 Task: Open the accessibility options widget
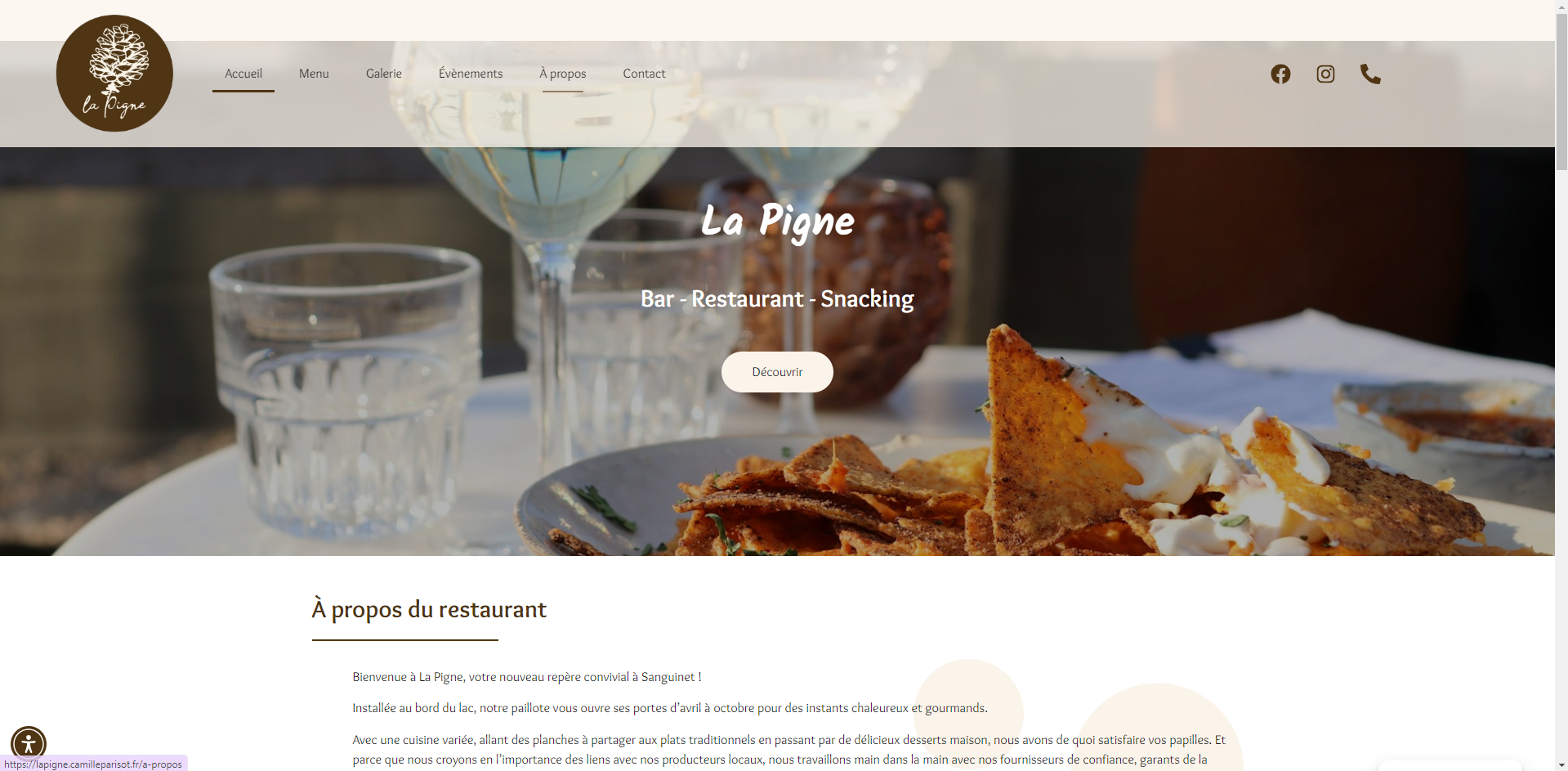tap(29, 744)
